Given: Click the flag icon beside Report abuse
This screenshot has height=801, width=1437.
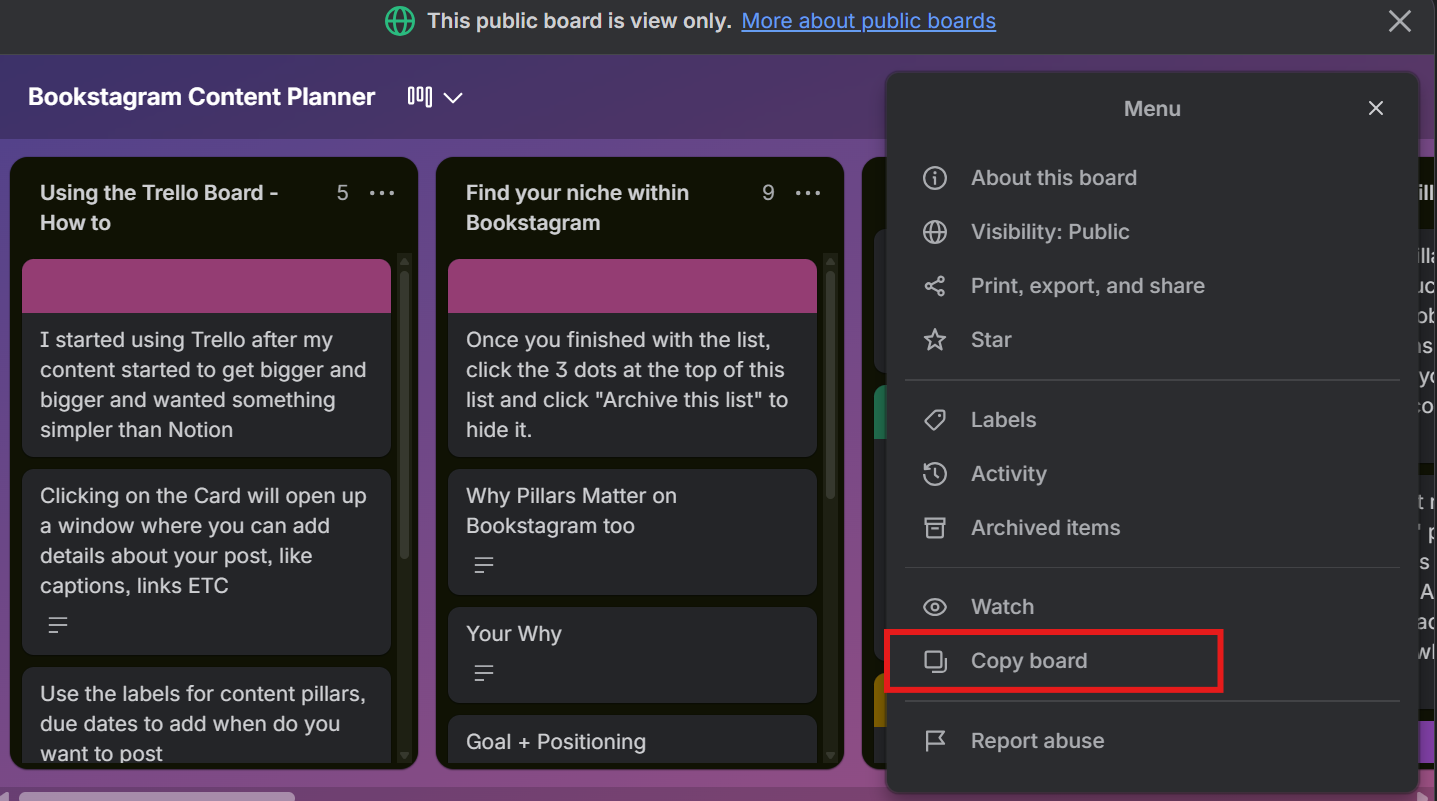Looking at the screenshot, I should click(934, 741).
